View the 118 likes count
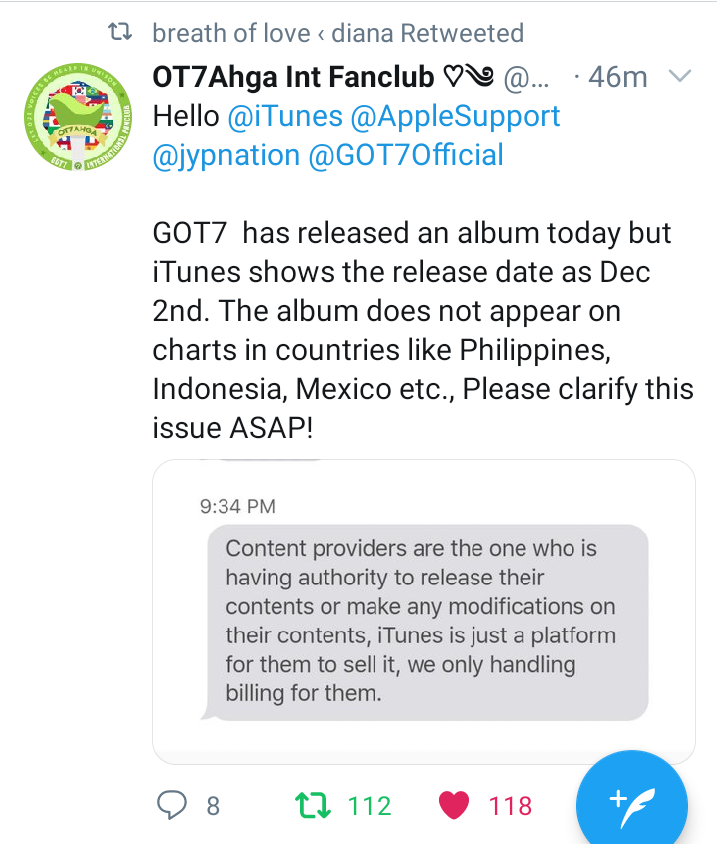The image size is (717, 844). [x=510, y=806]
